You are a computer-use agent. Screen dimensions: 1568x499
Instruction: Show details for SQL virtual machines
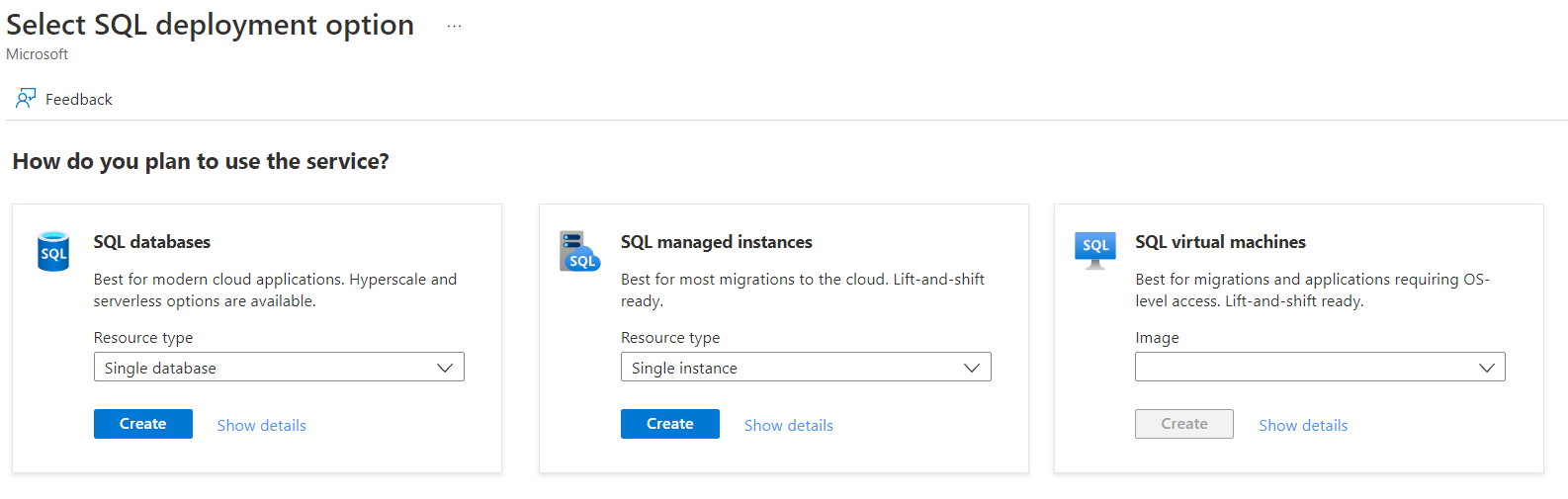pyautogui.click(x=1303, y=426)
